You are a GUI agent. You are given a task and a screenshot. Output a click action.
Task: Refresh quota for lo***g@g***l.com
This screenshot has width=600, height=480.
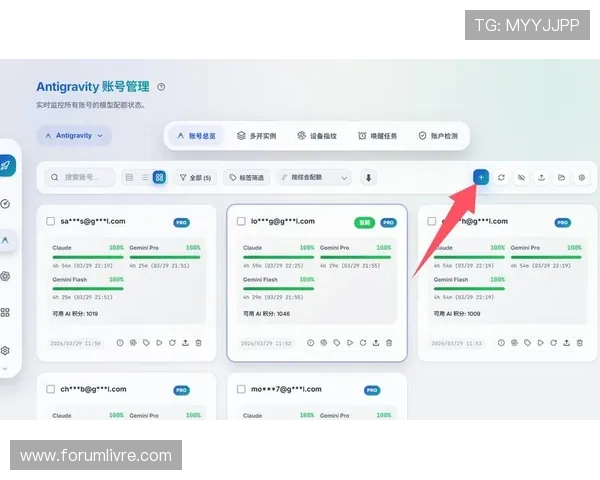tap(363, 343)
